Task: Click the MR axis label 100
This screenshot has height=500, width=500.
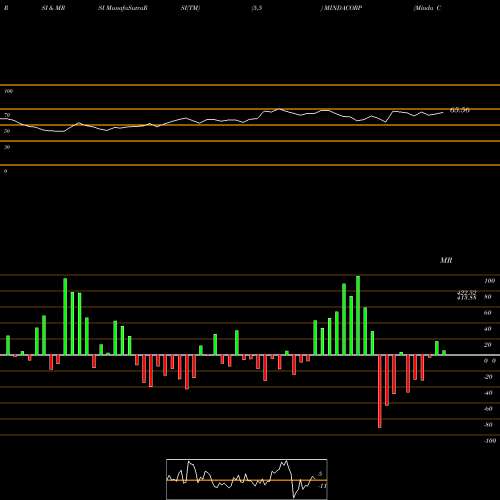Action: (489, 281)
